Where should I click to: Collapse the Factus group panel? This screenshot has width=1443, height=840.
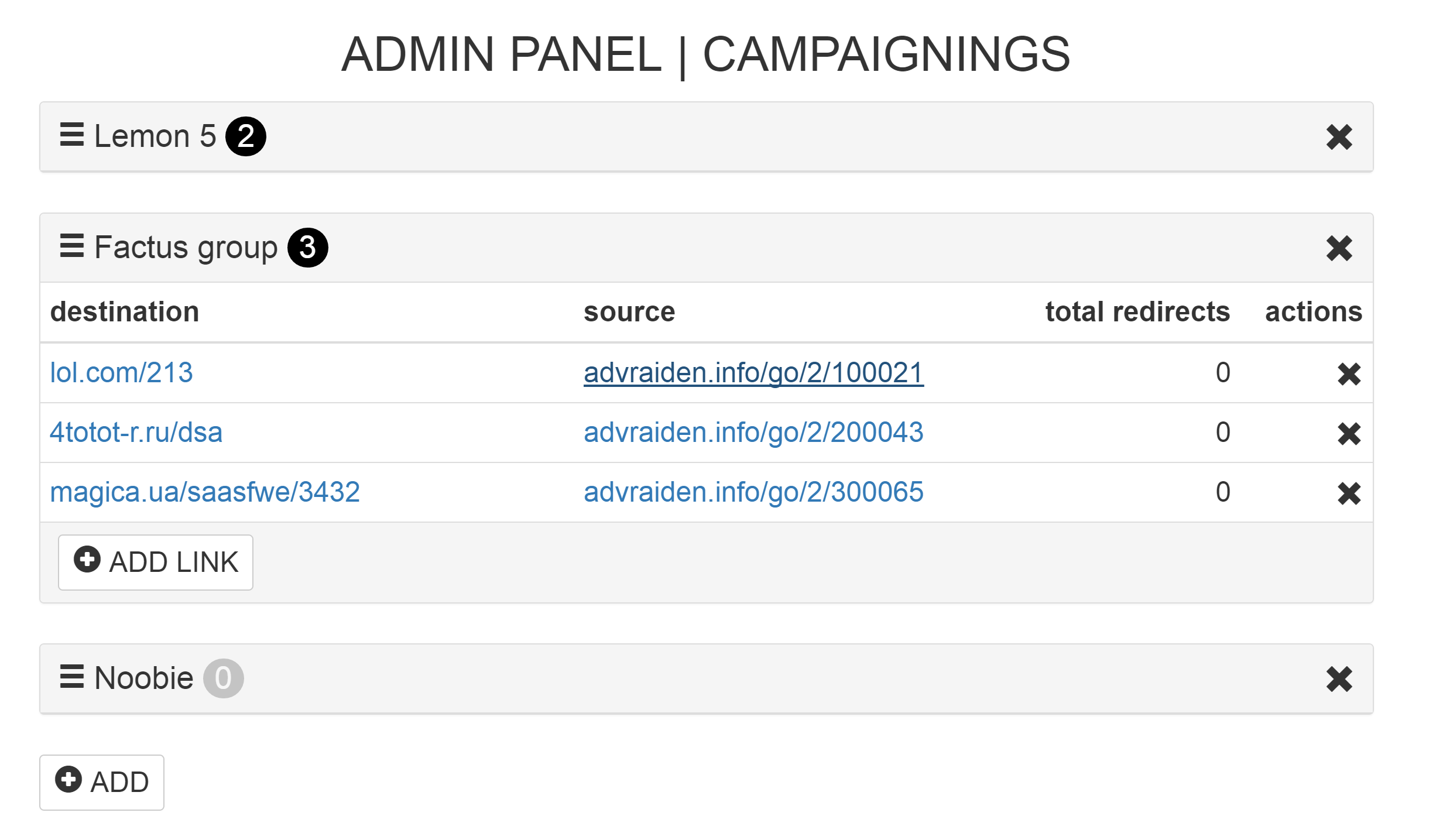(x=186, y=248)
